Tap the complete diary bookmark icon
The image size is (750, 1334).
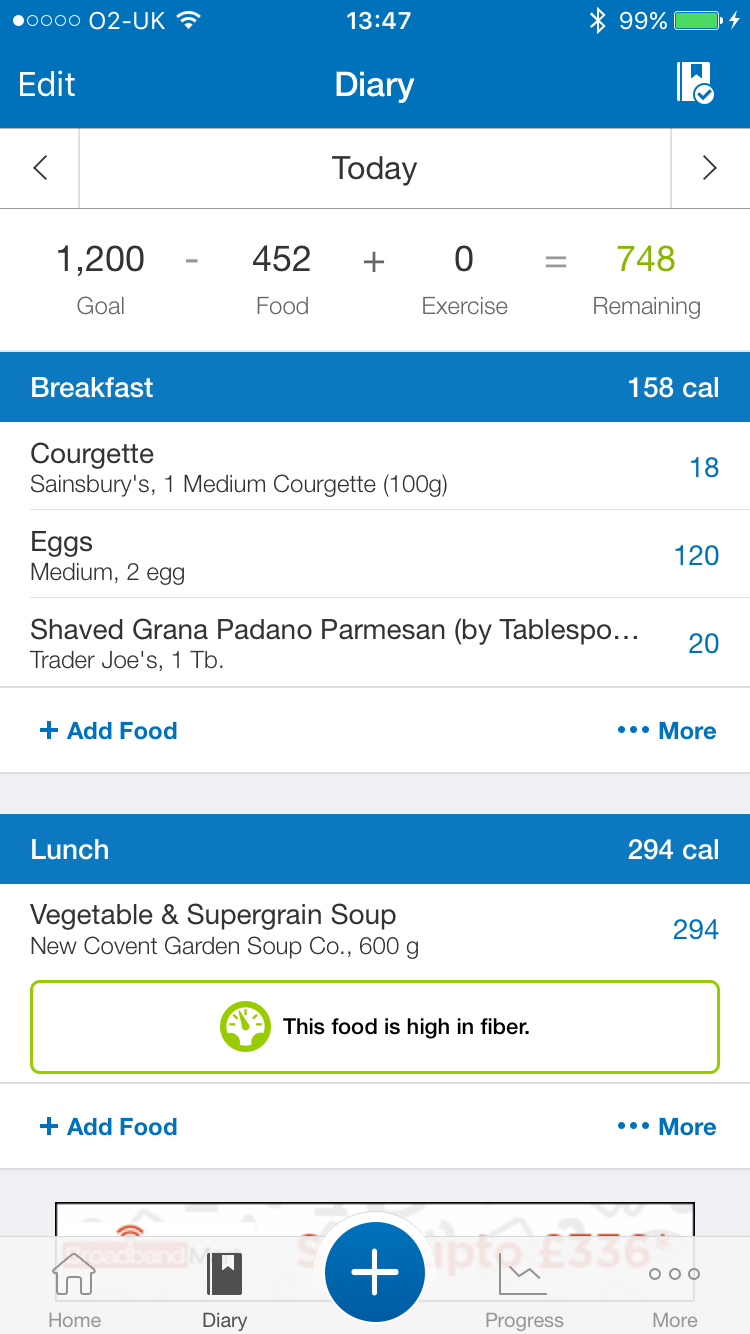(695, 83)
